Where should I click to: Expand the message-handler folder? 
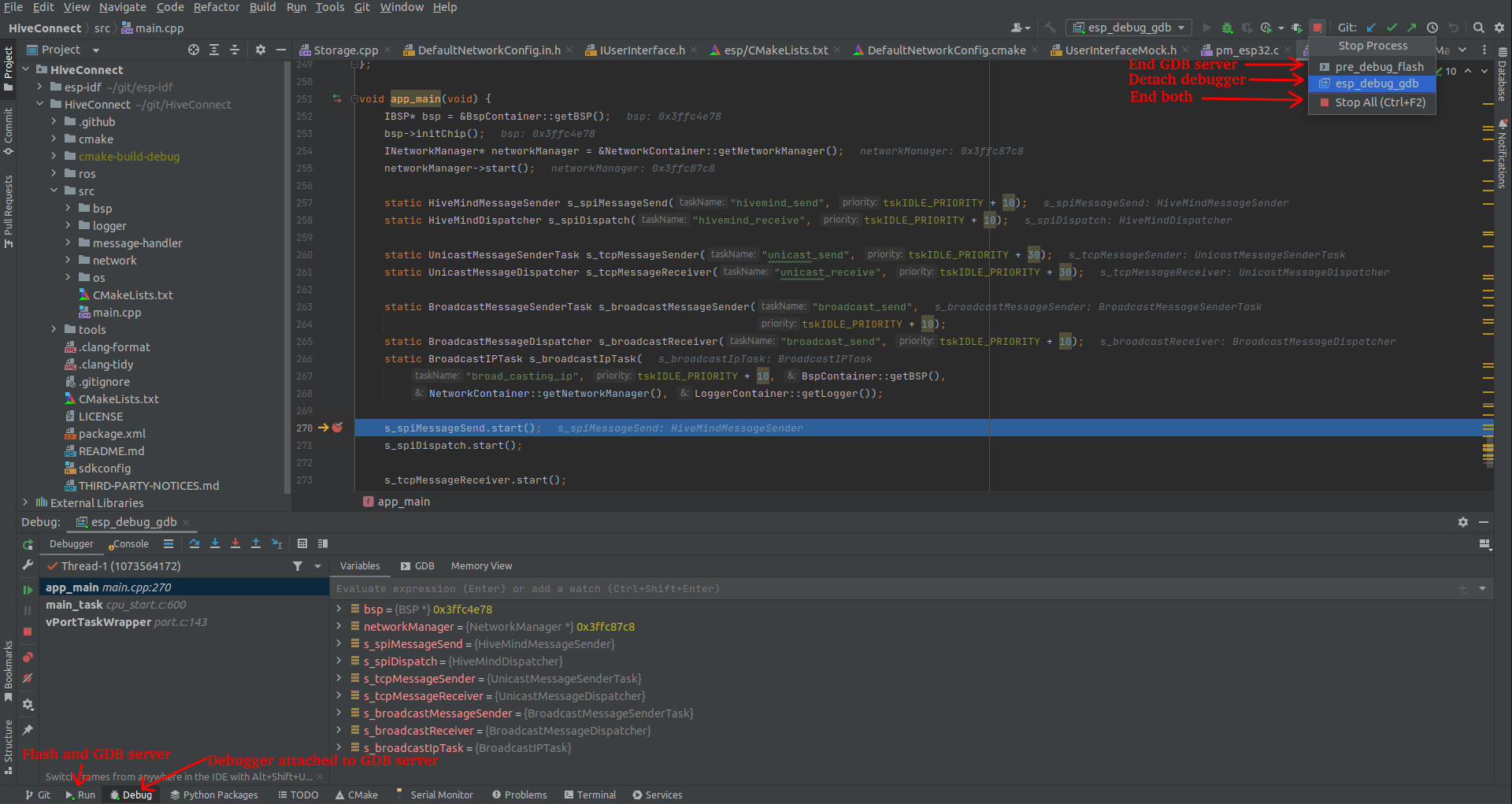(x=68, y=243)
